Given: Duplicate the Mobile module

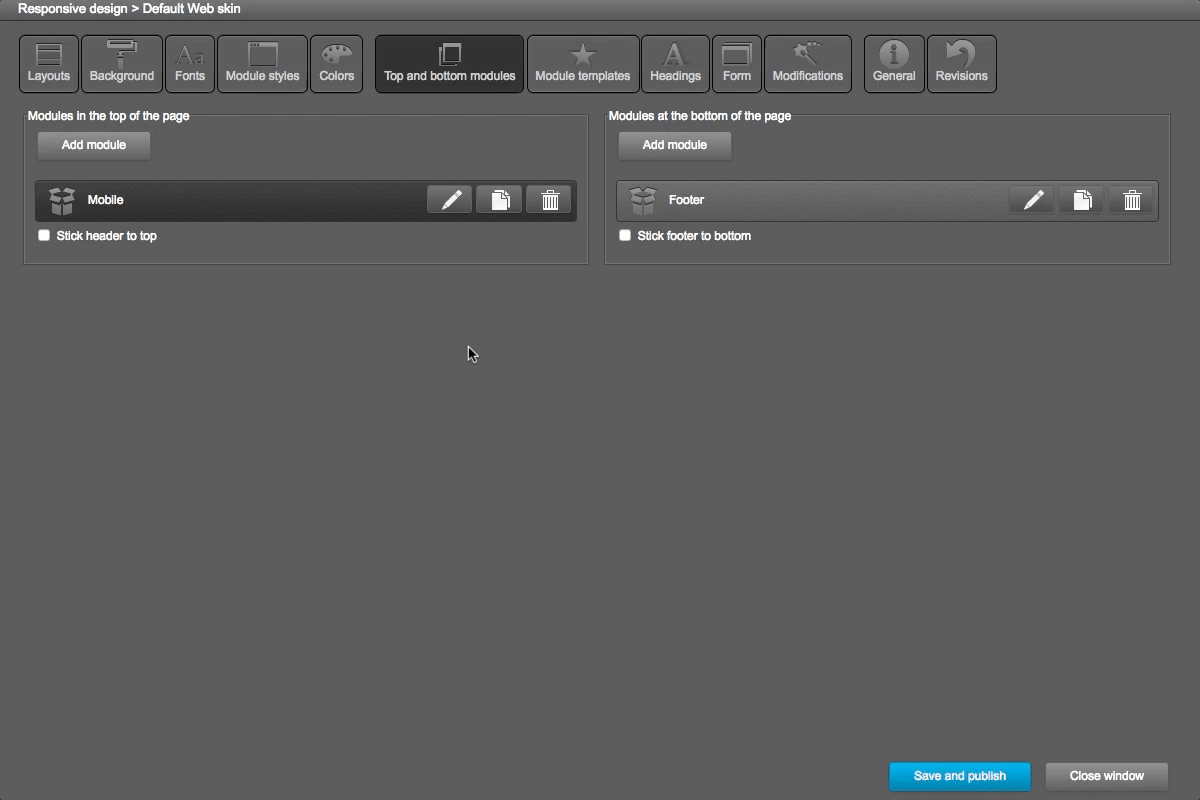Looking at the screenshot, I should pos(499,200).
